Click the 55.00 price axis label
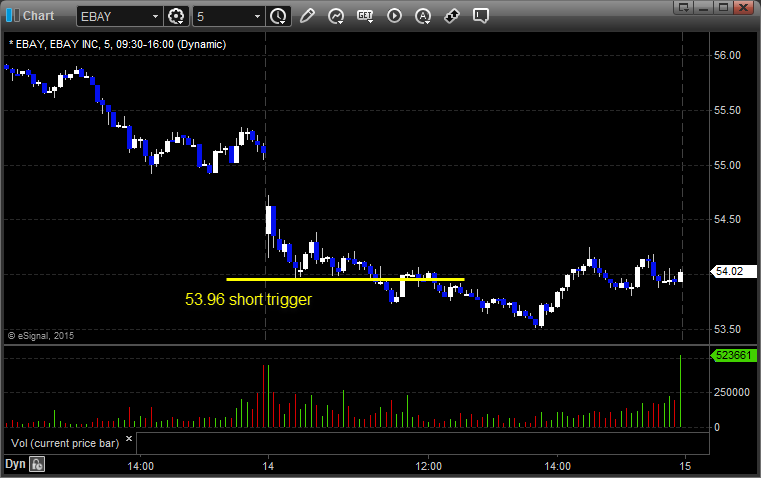761x478 pixels. [x=727, y=165]
